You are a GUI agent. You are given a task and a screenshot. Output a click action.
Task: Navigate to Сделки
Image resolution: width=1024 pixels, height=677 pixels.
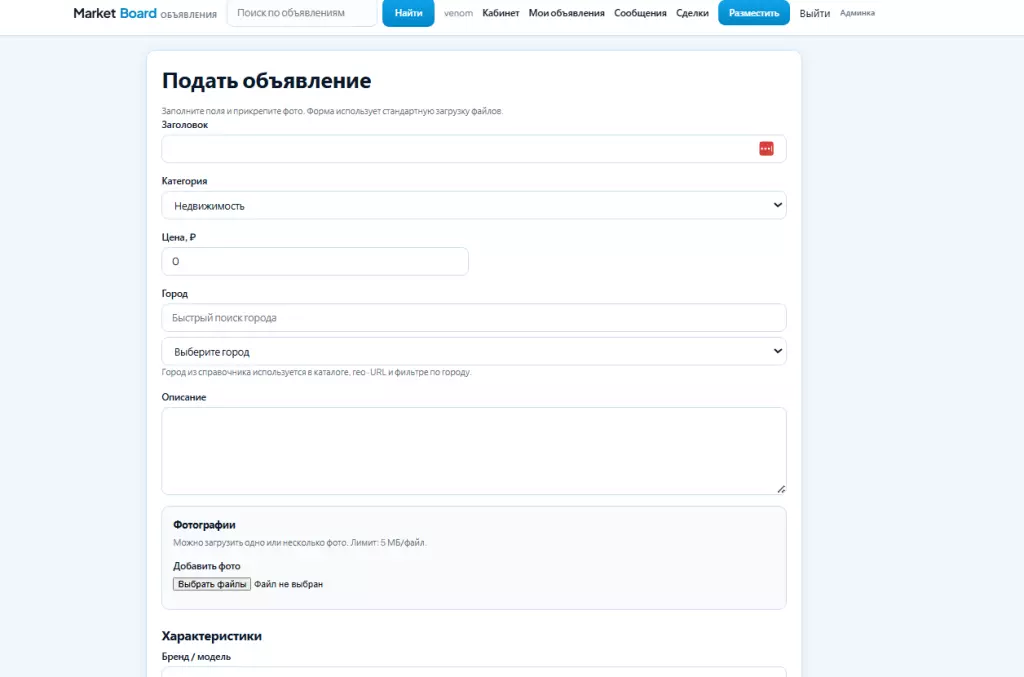pos(692,13)
